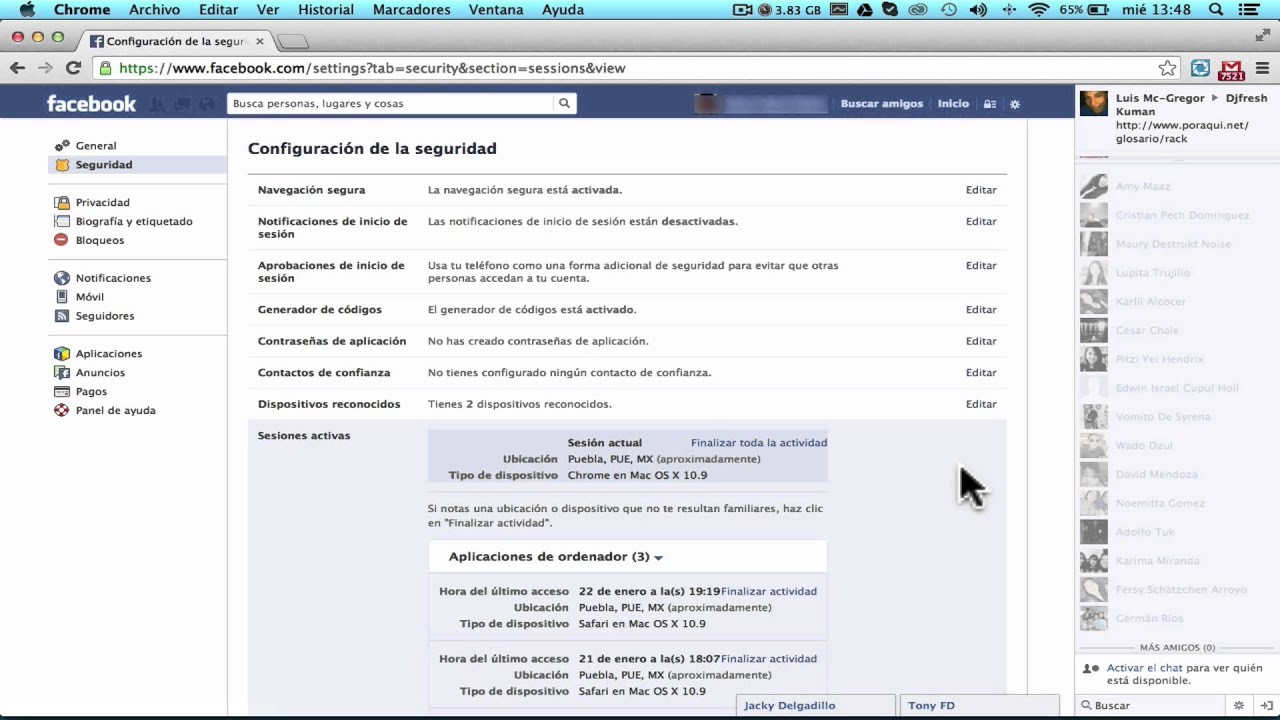
Task: Open the Notificaciones globe icon
Action: 62,279
